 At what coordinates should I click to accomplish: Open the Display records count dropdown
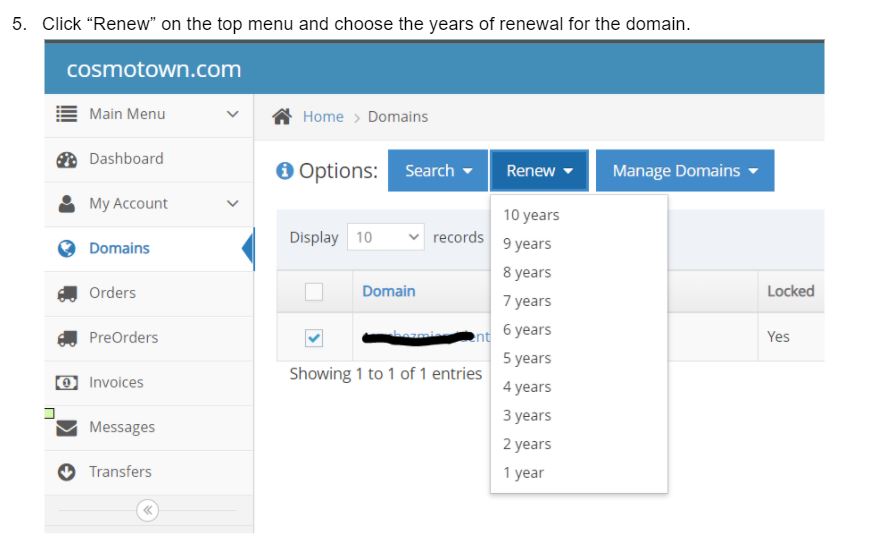(x=388, y=237)
